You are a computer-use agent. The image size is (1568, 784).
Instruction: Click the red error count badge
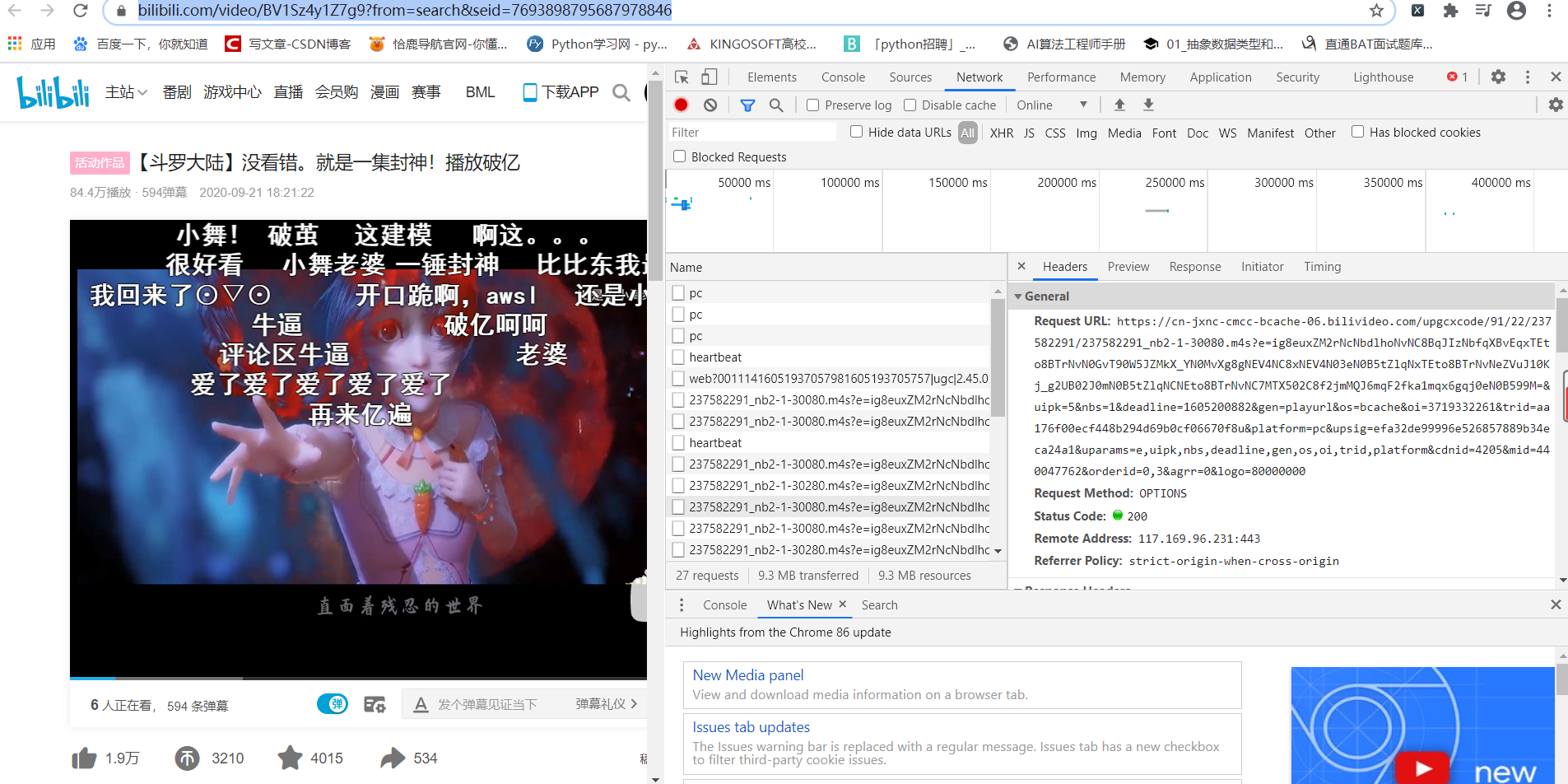[1457, 77]
